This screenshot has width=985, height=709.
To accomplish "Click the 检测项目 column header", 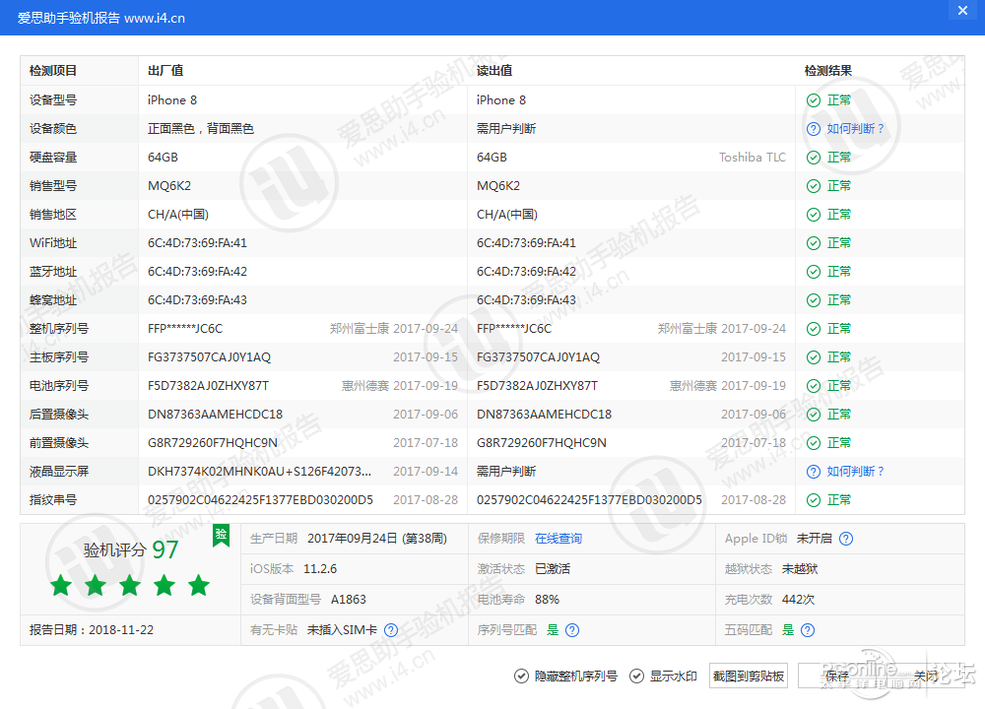I will [53, 71].
